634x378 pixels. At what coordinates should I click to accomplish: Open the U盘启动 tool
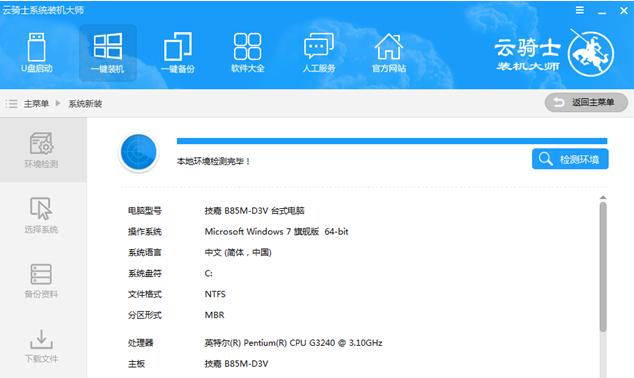click(x=37, y=53)
